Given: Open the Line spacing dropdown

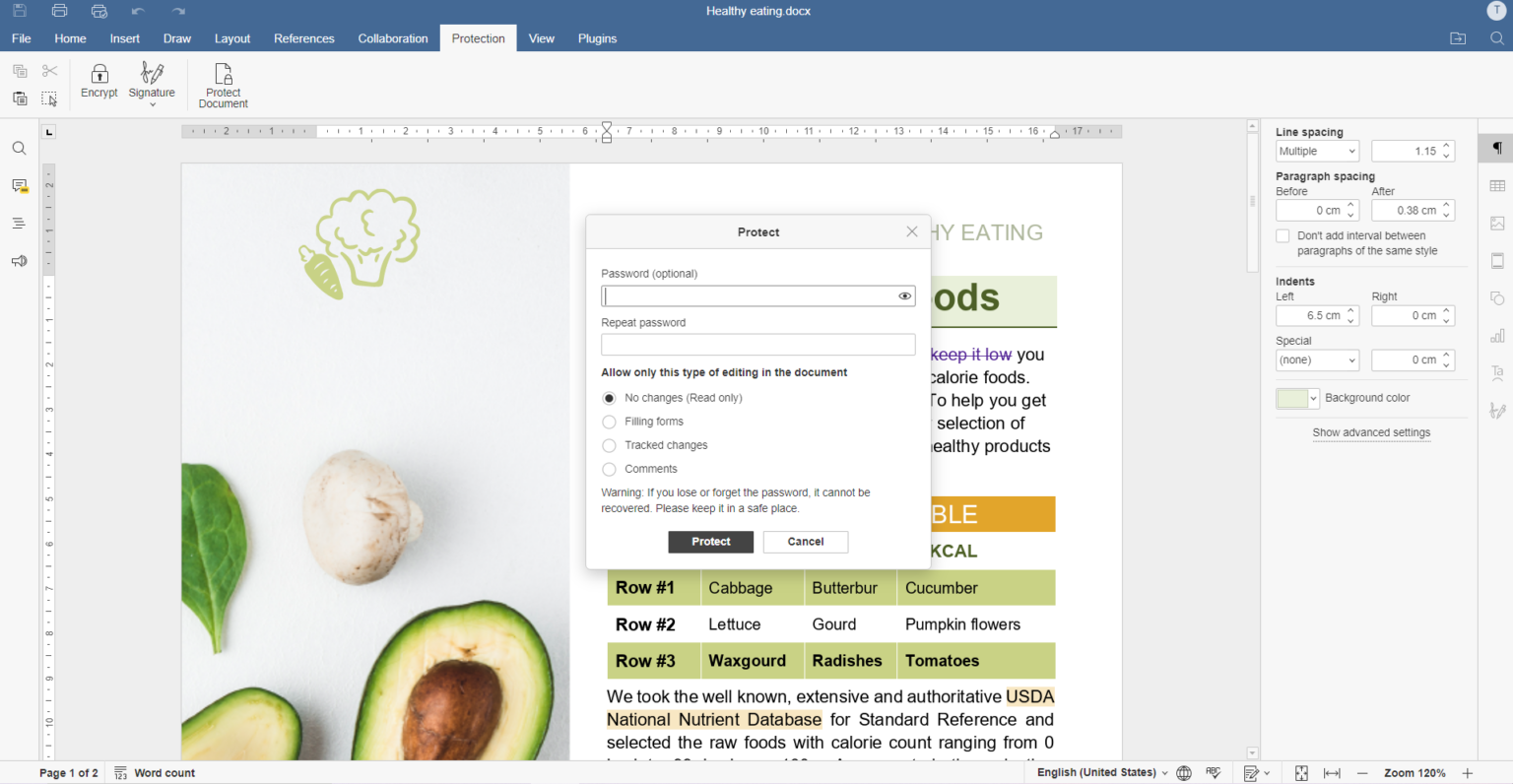Looking at the screenshot, I should click(1317, 151).
